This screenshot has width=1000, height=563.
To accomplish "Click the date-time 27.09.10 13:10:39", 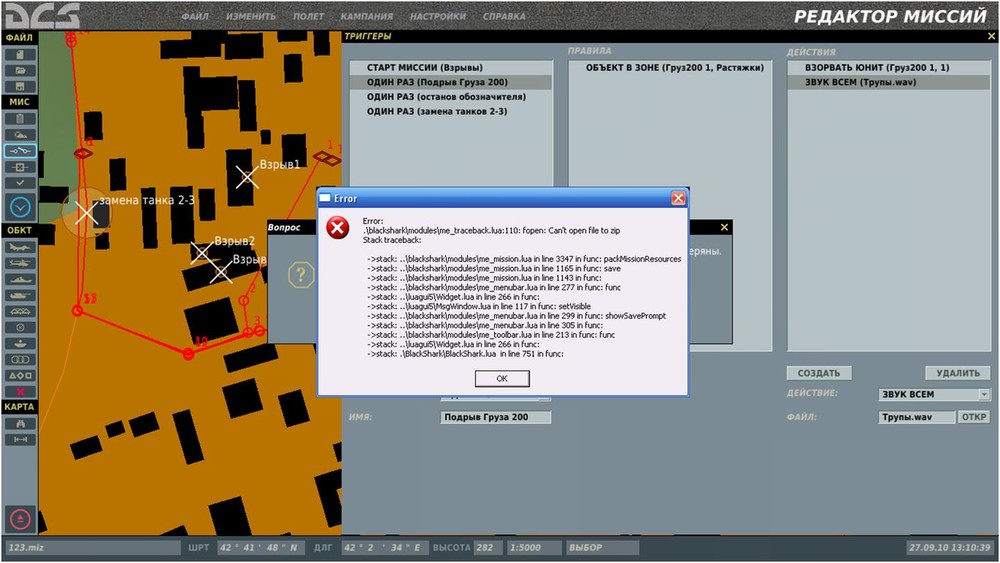I will 950,547.
